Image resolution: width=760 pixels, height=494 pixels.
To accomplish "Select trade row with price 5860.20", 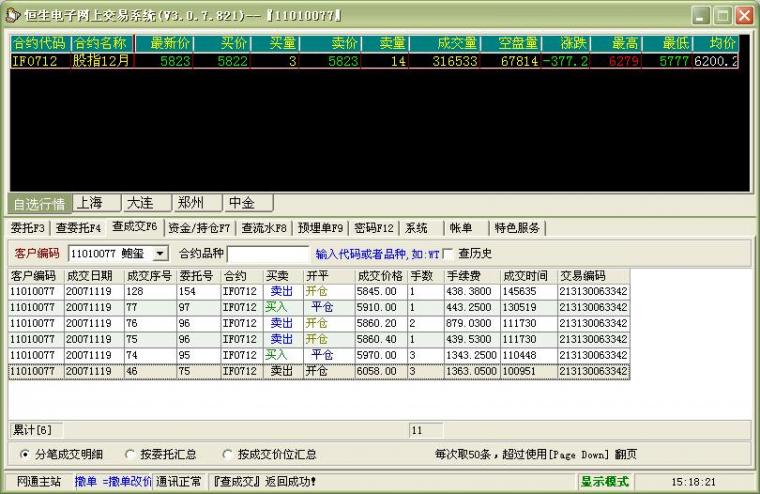I will [x=319, y=323].
